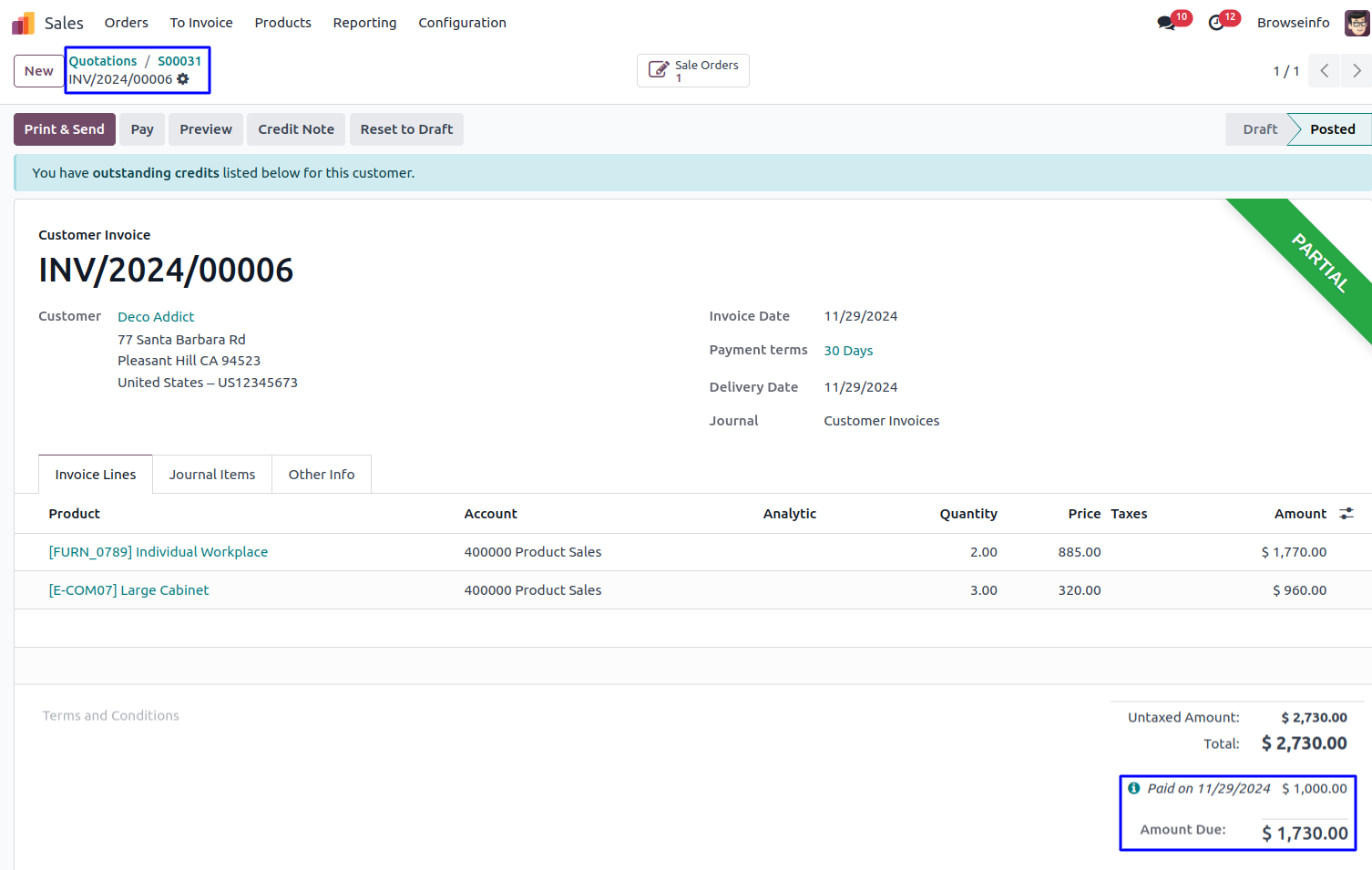Go to the previous record arrow

(1325, 71)
